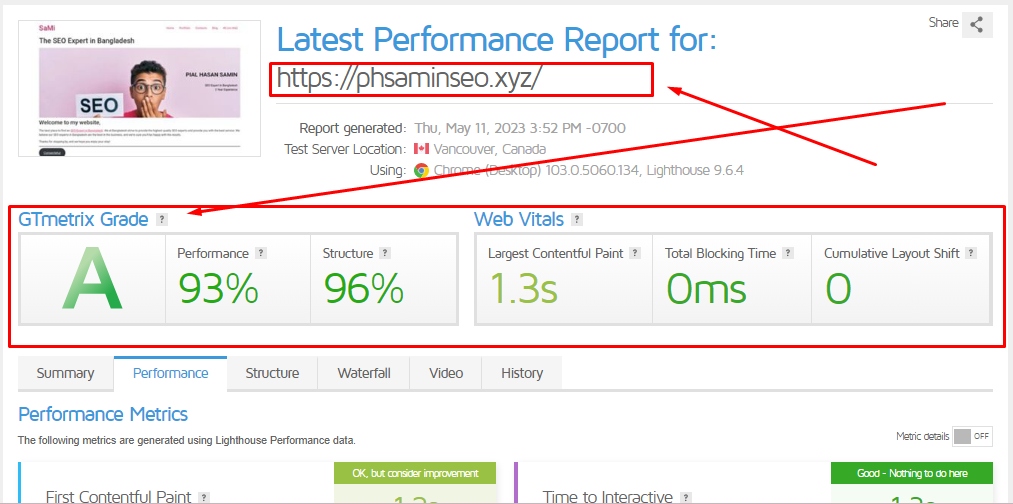
Task: Open GTmetrix Grade help question mark
Action: coord(162,220)
